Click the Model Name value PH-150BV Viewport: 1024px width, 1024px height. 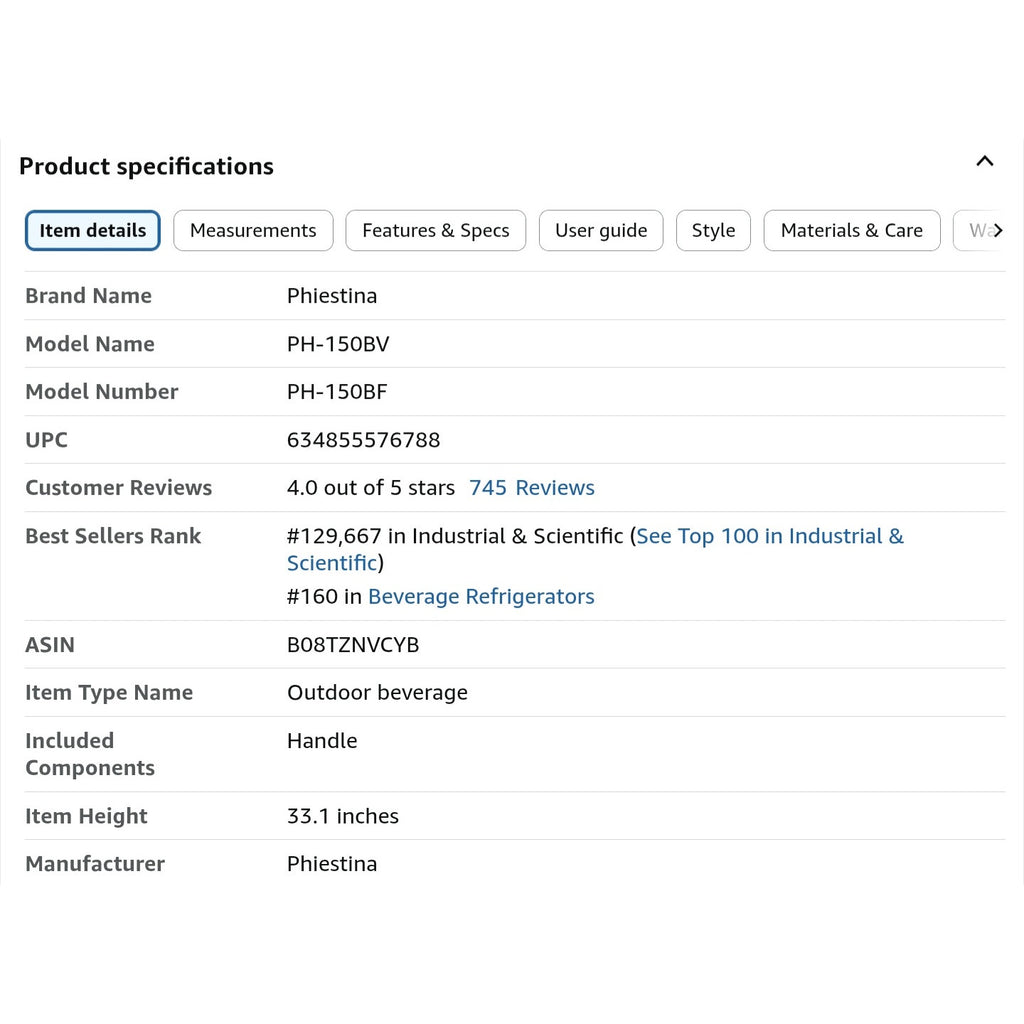point(338,344)
